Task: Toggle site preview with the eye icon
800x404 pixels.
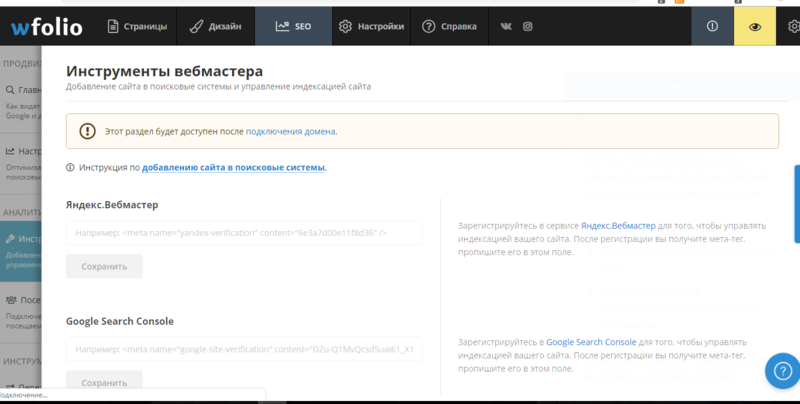Action: (755, 26)
